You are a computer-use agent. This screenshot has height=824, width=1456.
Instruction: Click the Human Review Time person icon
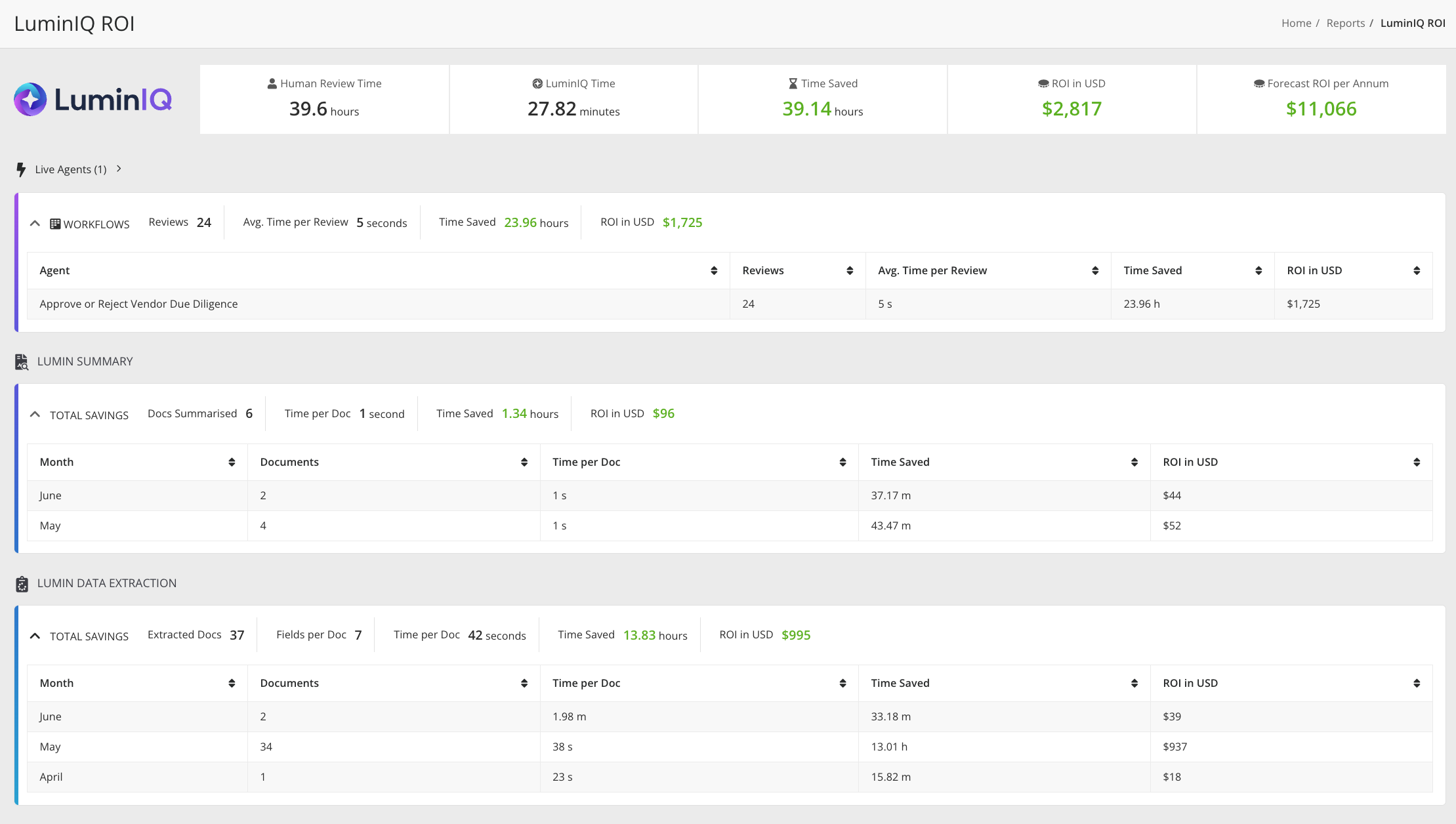coord(272,83)
